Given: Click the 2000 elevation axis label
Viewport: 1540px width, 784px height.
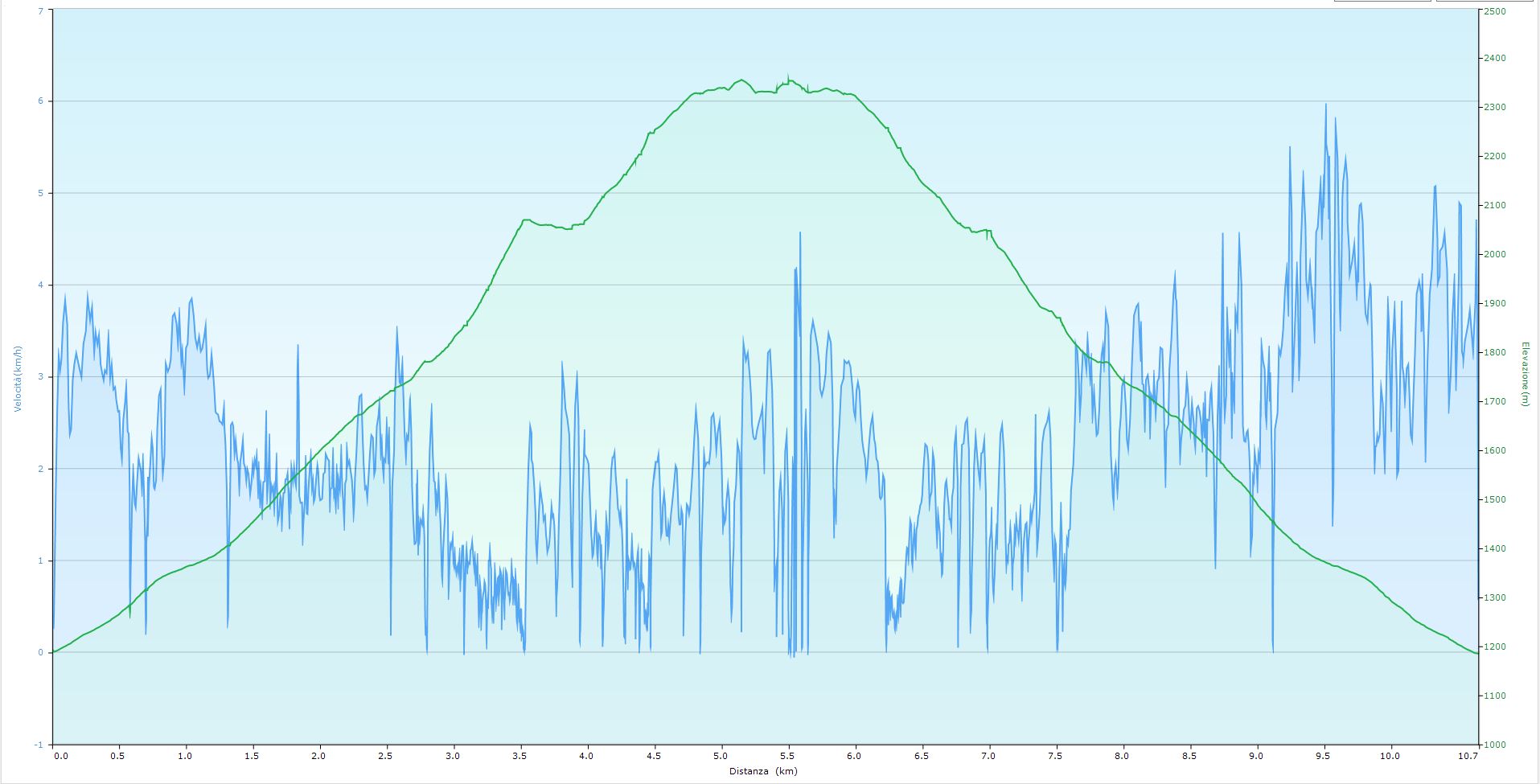Looking at the screenshot, I should click(1496, 254).
